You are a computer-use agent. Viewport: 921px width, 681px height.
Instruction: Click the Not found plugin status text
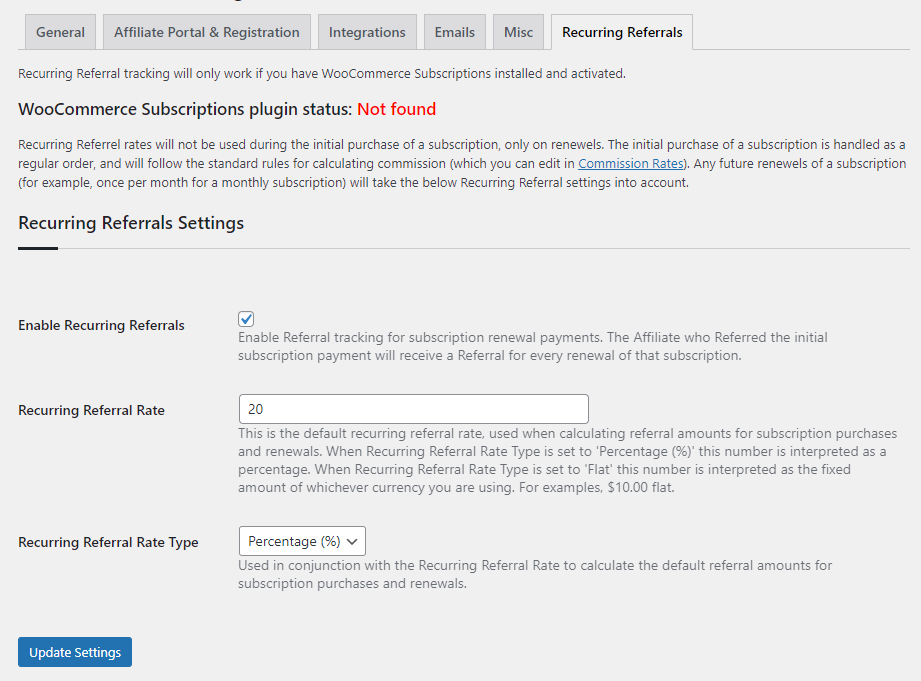396,108
